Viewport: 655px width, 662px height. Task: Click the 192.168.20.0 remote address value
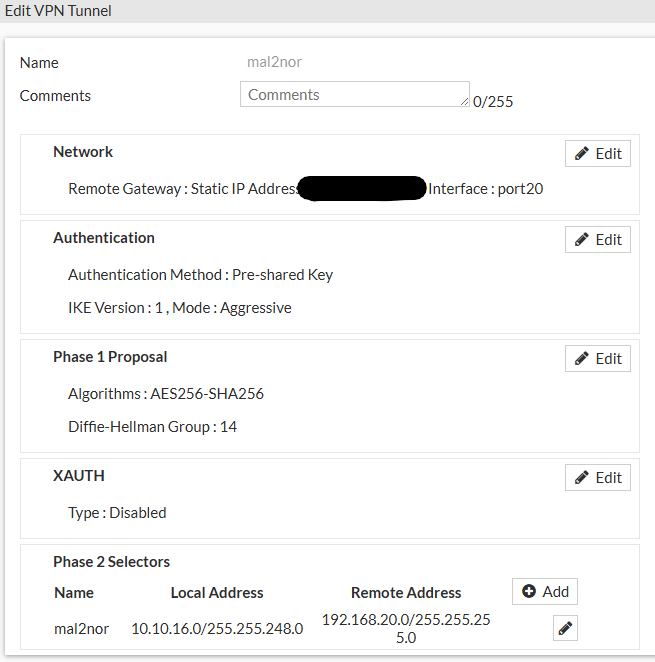coord(406,628)
